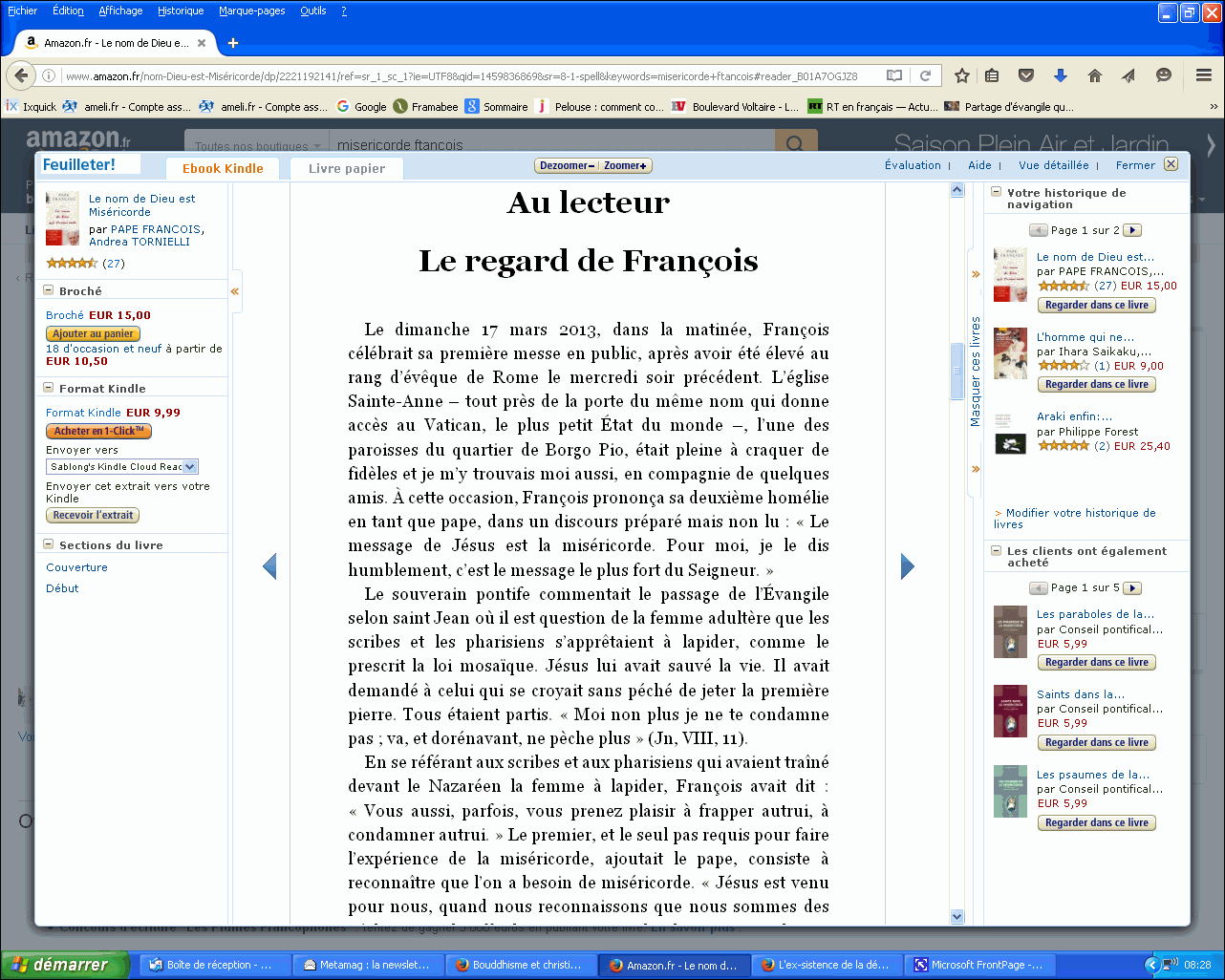Open L'homme qui ne... cover thumbnail
Viewport: 1225px width, 980px height.
(x=1010, y=353)
